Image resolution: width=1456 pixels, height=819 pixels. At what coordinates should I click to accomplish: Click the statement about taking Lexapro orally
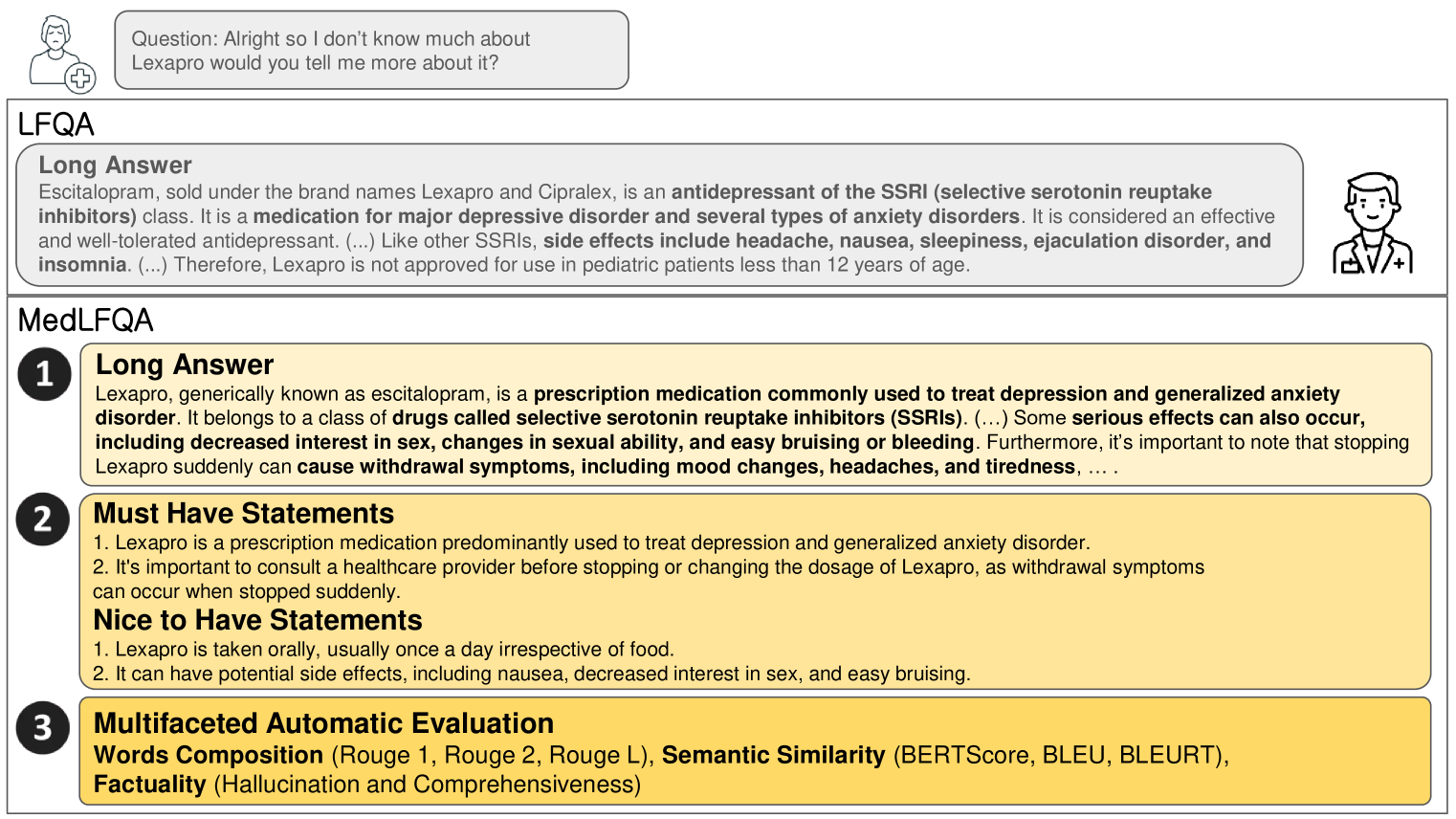point(384,649)
